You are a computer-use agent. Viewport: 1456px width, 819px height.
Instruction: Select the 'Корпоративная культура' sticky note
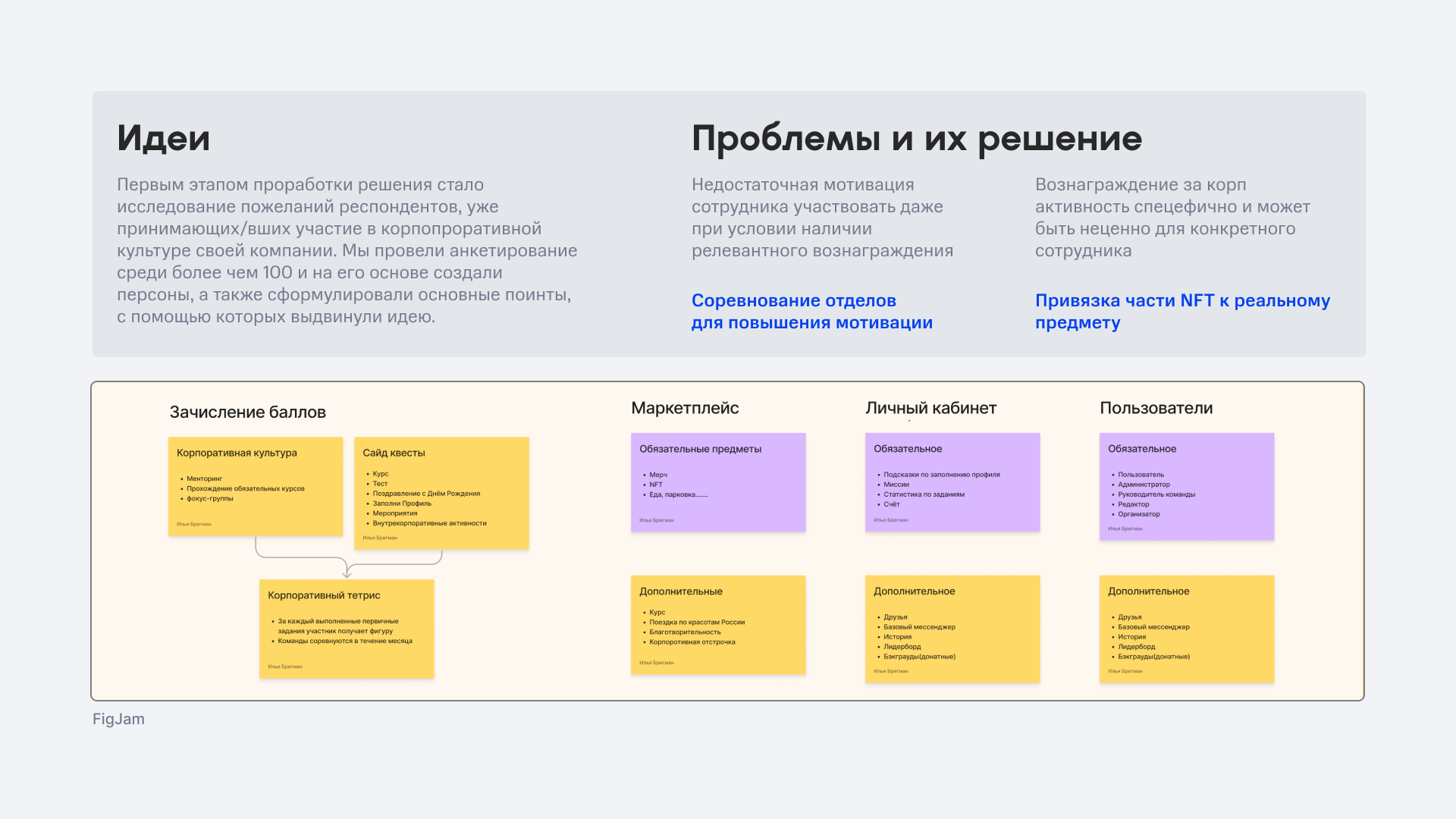tap(256, 486)
